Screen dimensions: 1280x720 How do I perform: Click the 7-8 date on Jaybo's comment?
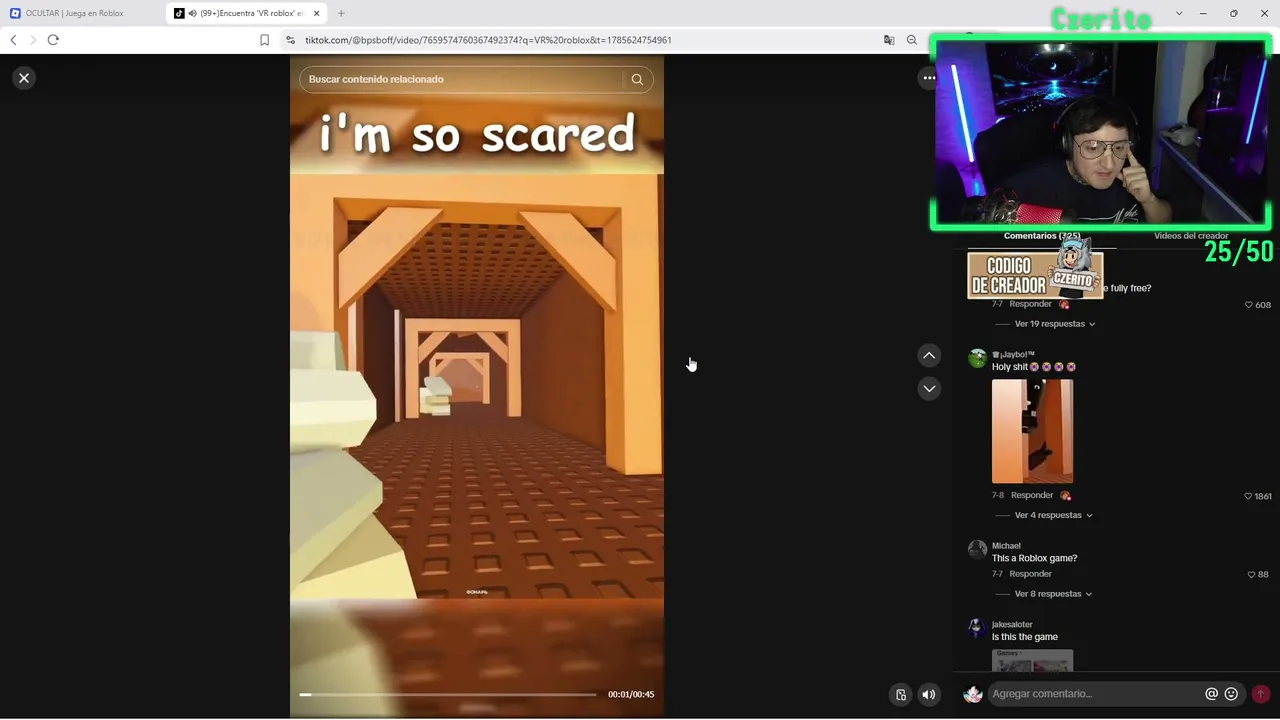point(998,495)
